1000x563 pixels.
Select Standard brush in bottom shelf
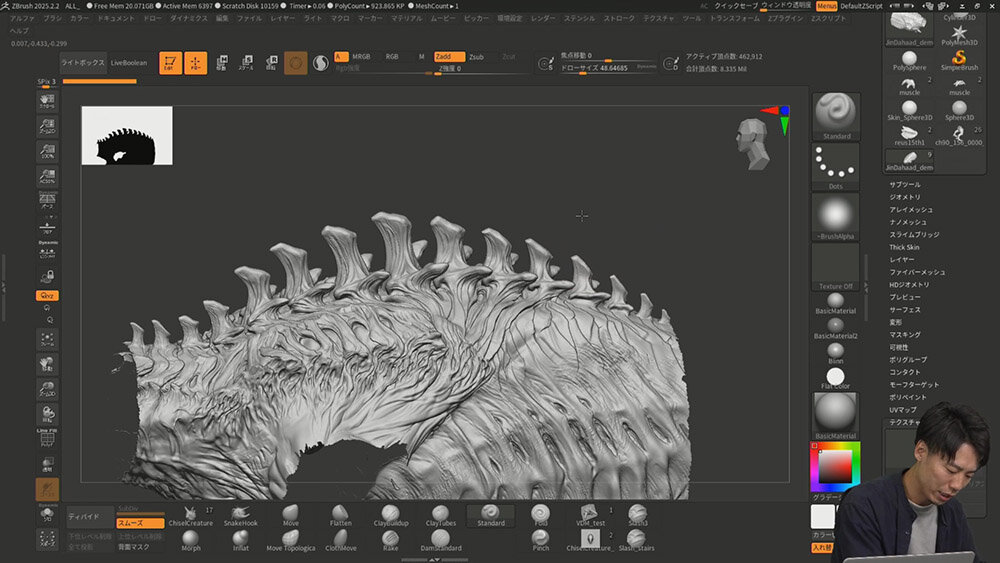490,516
